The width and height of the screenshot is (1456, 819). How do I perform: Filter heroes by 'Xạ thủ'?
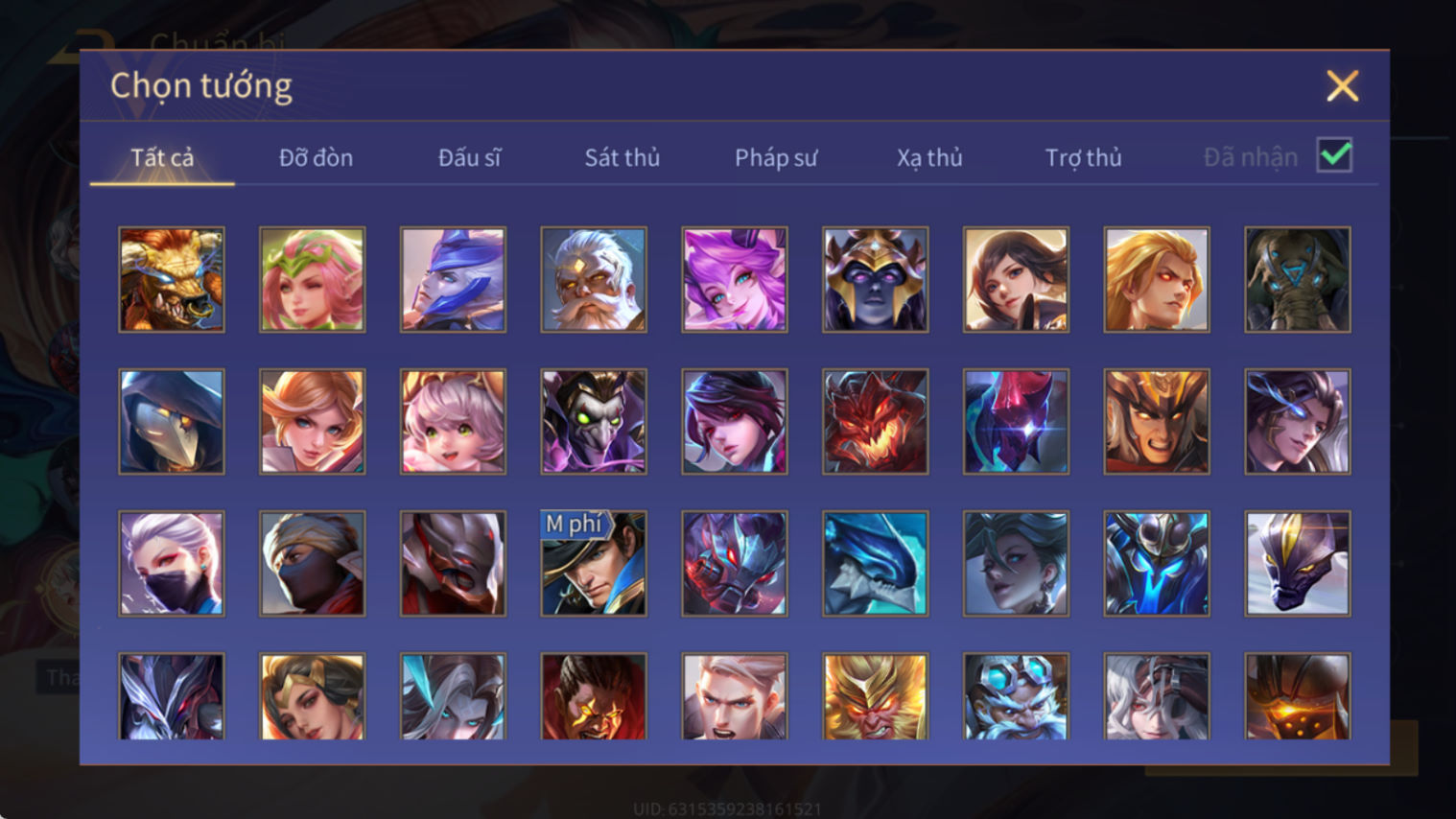click(x=929, y=157)
